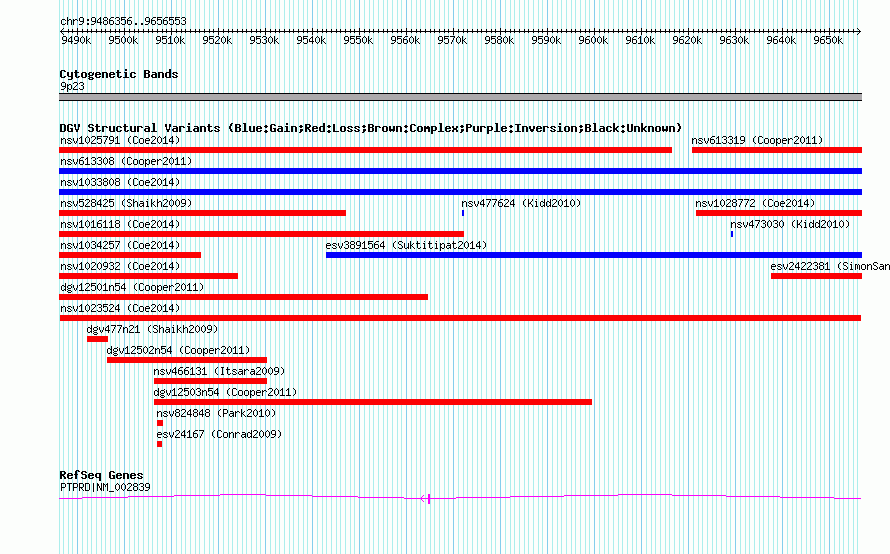The image size is (890, 554).
Task: Click red bar under esv2422381
Action: click(816, 276)
